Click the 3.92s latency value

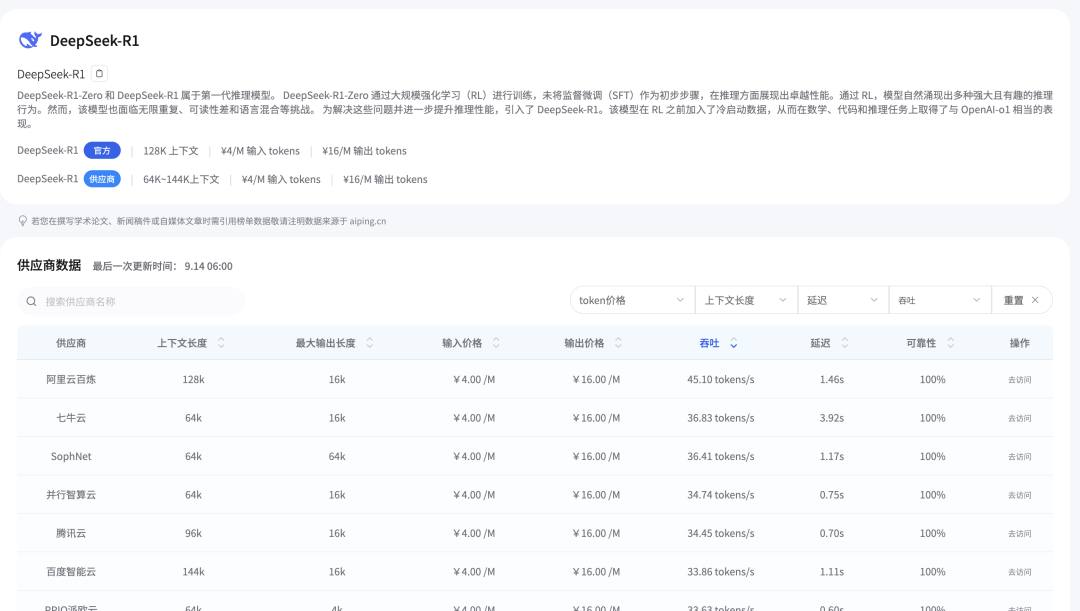coord(831,418)
